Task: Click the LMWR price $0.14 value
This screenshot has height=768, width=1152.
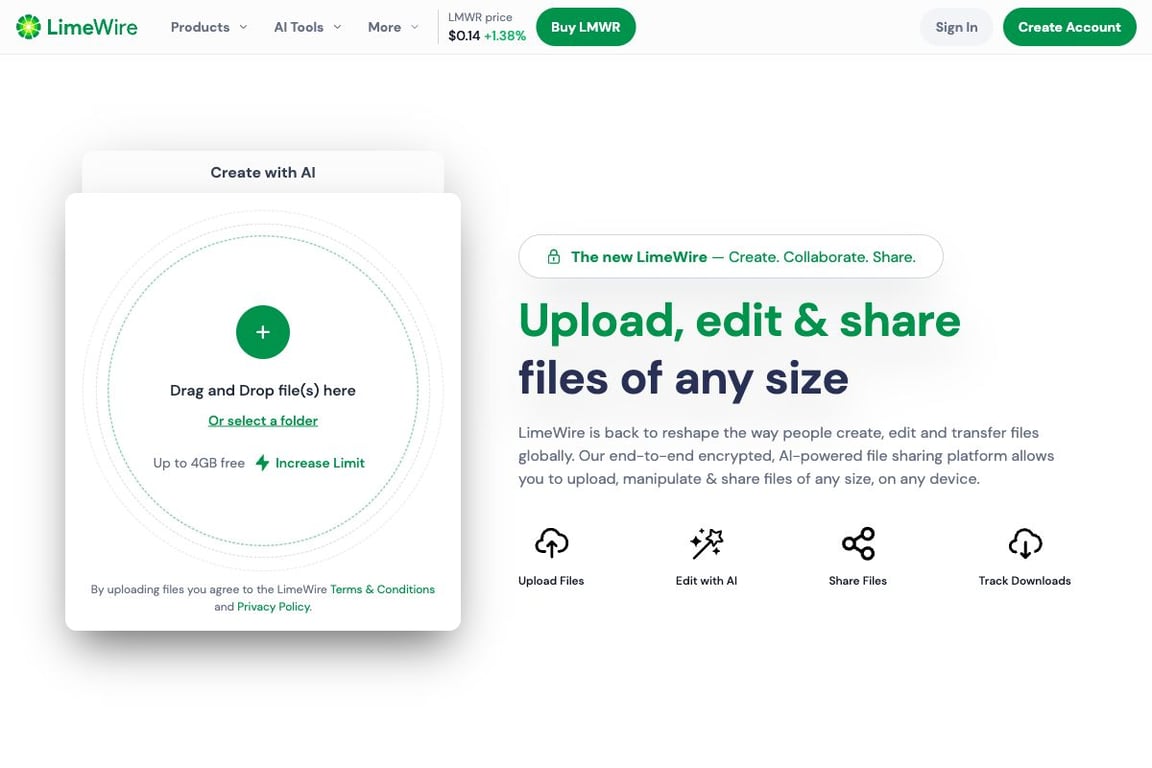Action: pos(464,36)
